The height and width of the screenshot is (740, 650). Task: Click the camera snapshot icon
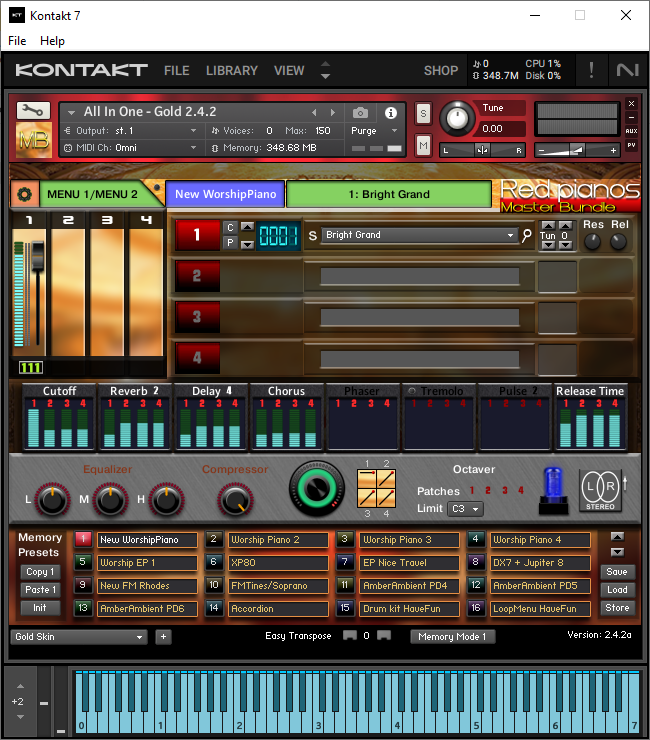[360, 113]
